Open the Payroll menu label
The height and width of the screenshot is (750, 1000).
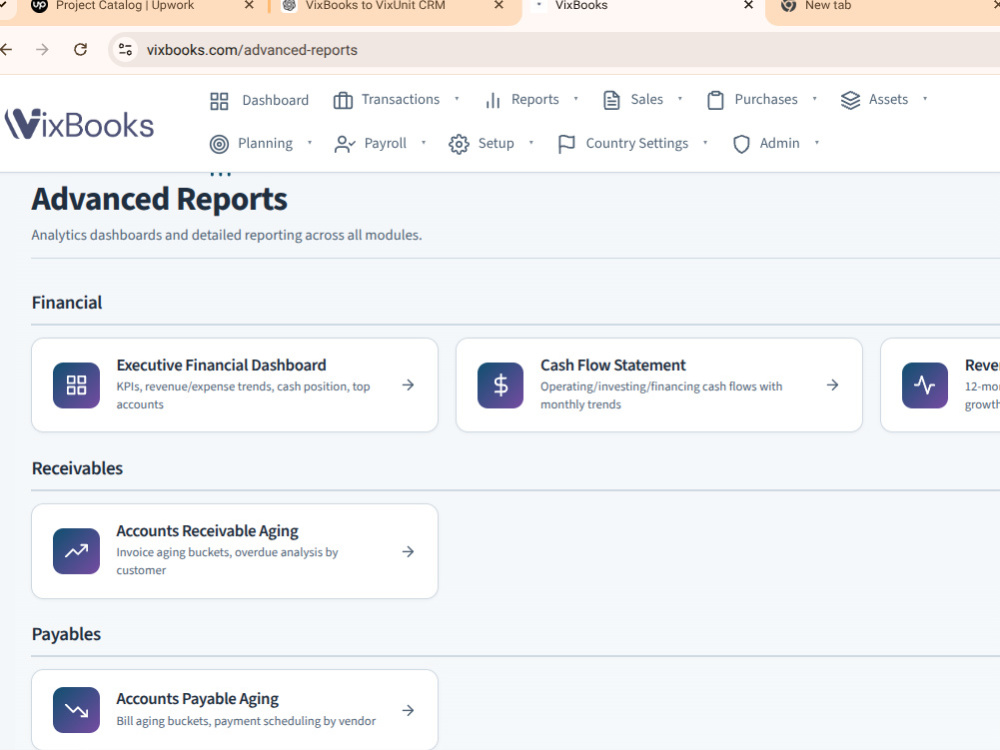tap(385, 143)
